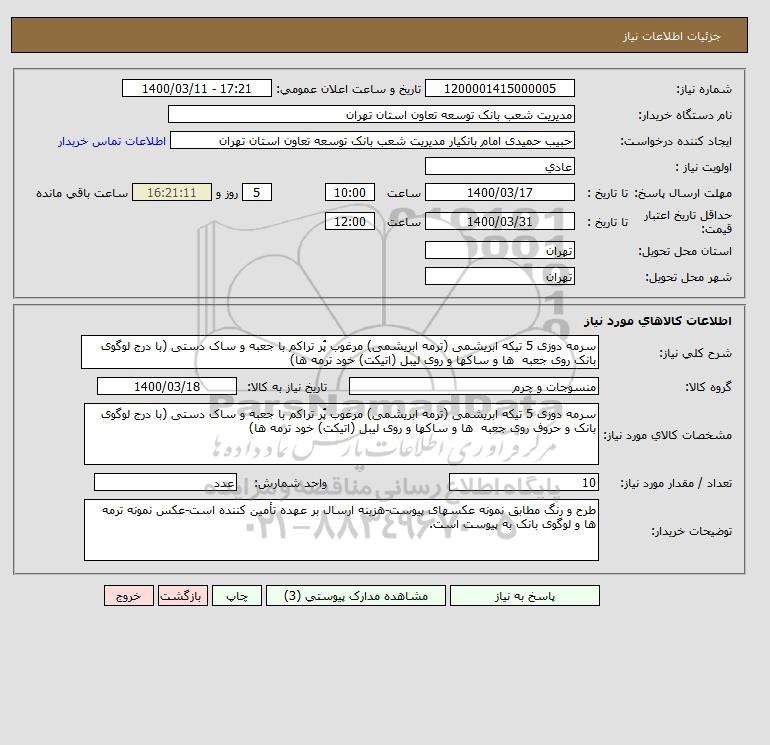Click the پاسخ به نیاز button

click(x=524, y=596)
